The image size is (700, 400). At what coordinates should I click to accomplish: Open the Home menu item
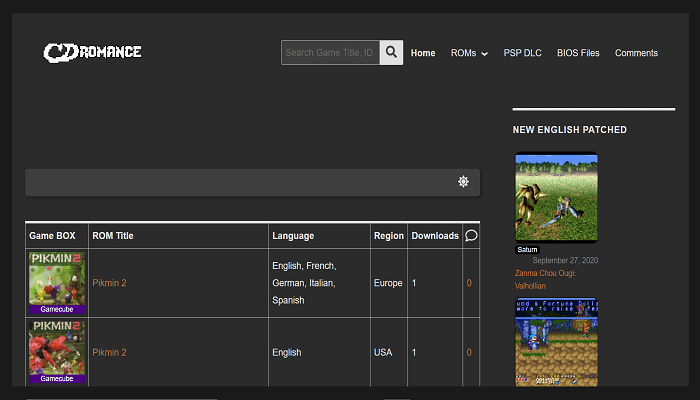(423, 53)
